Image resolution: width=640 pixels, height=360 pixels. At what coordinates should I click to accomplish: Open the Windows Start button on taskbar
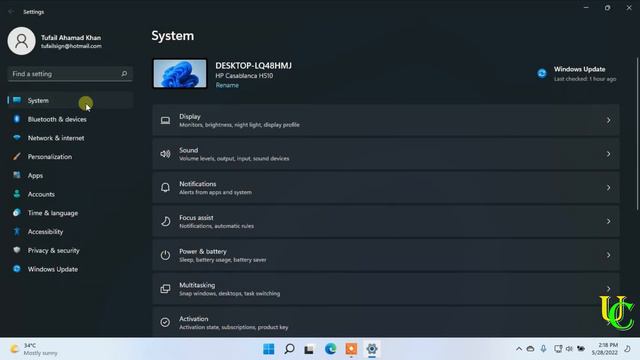tap(269, 349)
